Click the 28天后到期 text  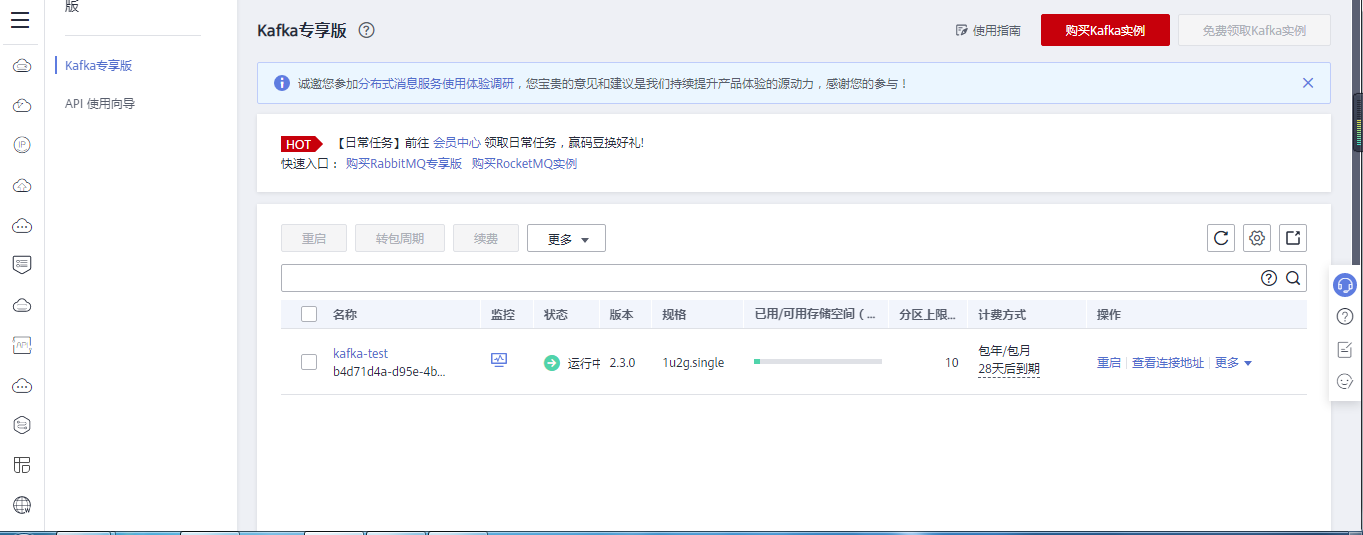coord(1009,369)
